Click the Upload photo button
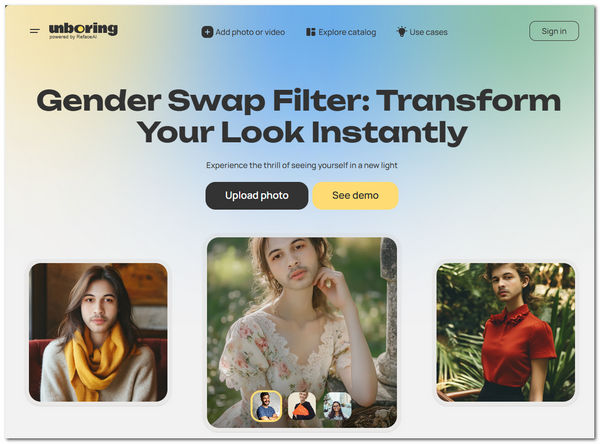 [x=257, y=196]
